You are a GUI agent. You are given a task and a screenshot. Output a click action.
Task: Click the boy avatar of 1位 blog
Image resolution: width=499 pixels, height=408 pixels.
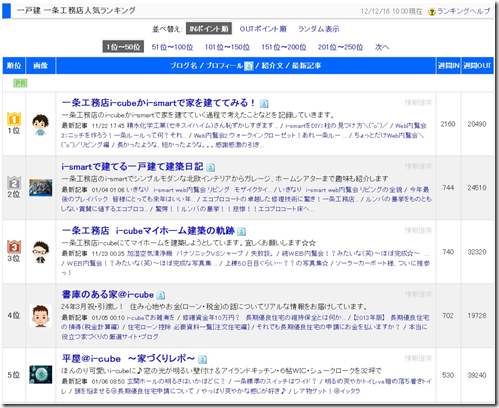tap(40, 125)
